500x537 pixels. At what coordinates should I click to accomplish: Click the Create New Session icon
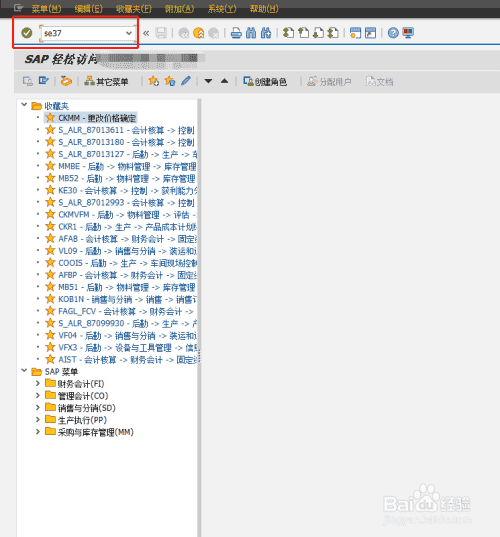(355, 33)
